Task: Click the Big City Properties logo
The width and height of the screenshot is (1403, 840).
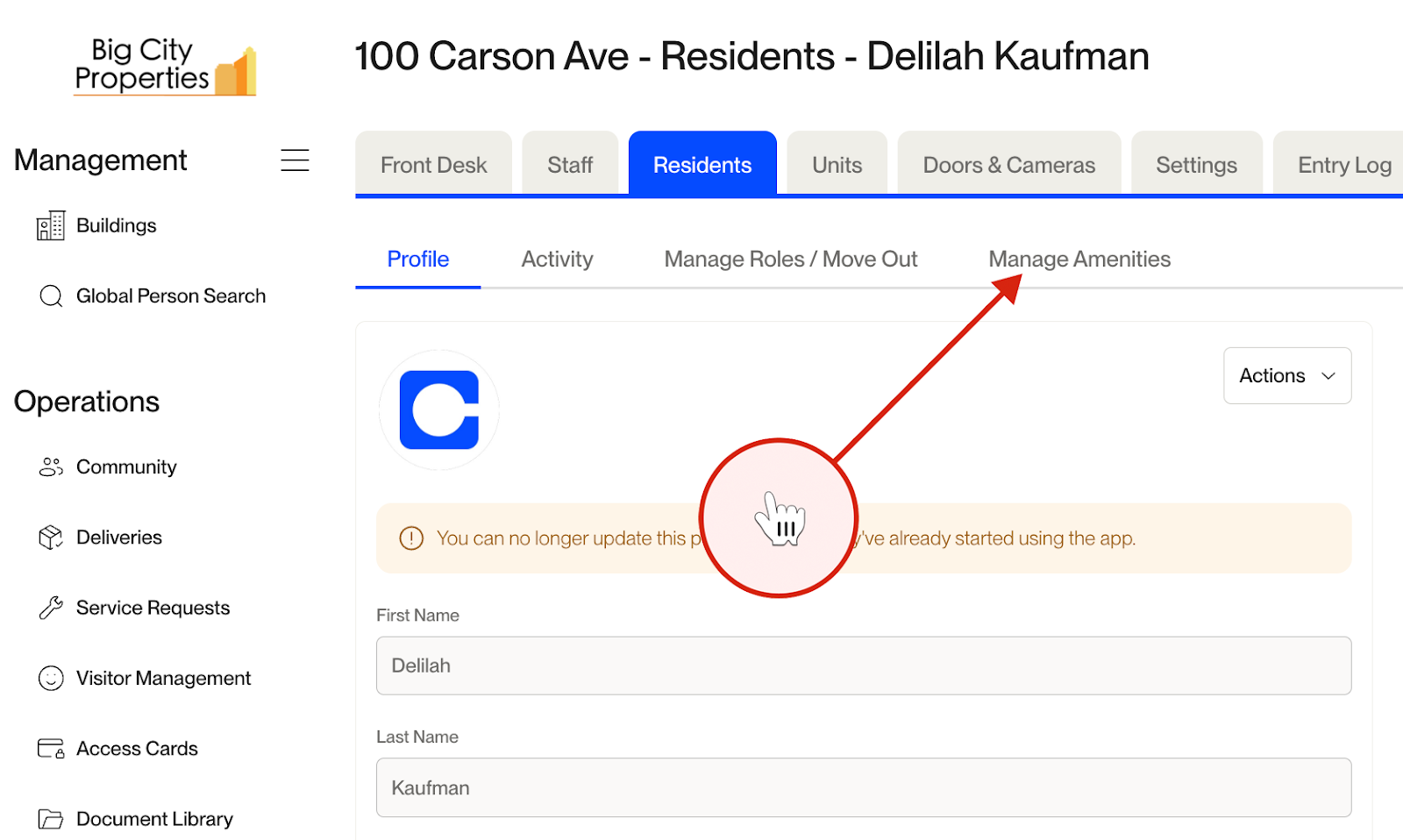Action: coord(165,66)
